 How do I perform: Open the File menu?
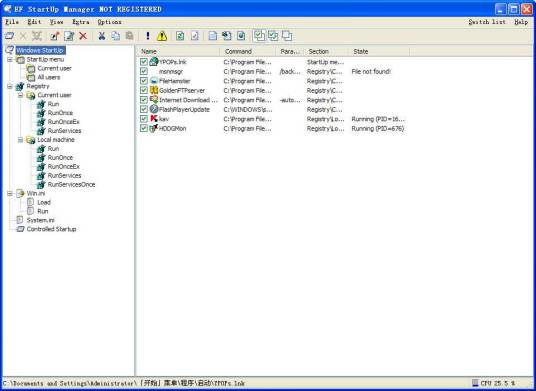click(12, 22)
